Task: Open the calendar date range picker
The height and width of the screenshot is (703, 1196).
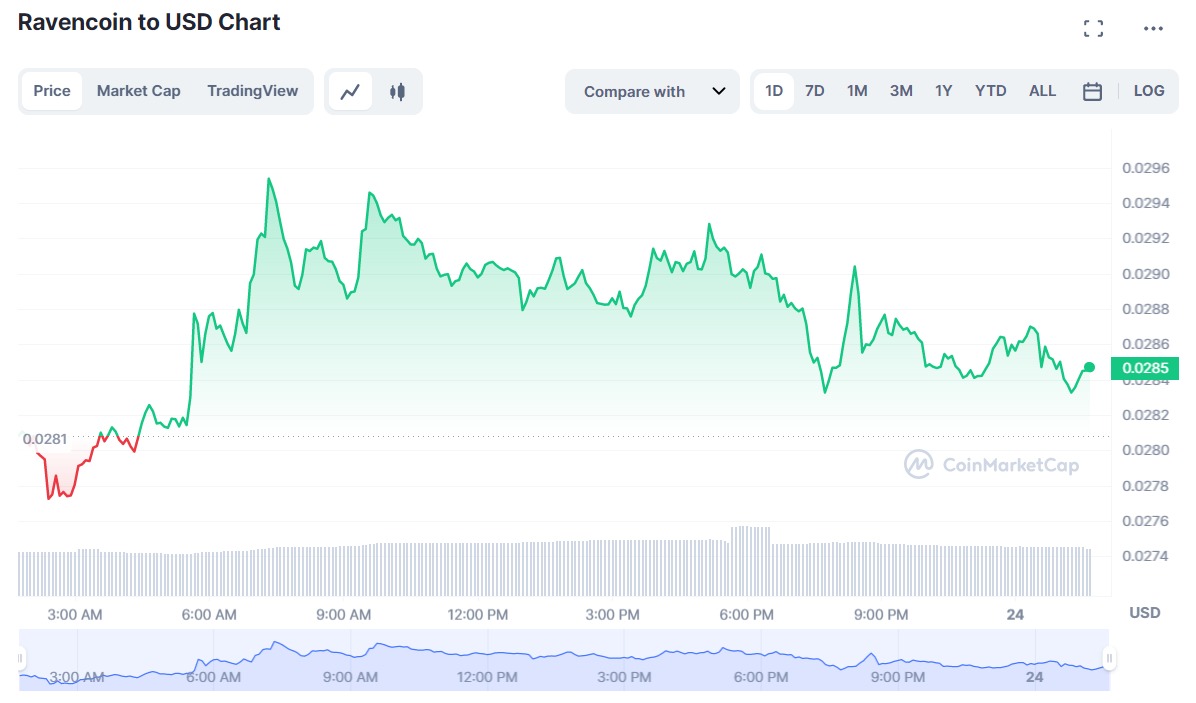Action: [1092, 91]
